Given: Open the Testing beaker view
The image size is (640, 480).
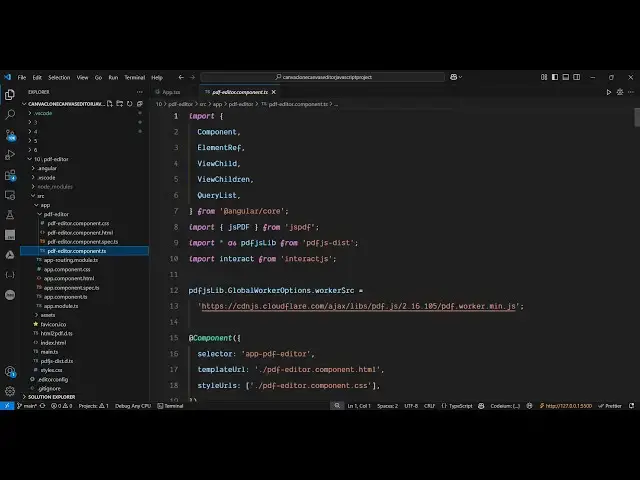Looking at the screenshot, I should pyautogui.click(x=10, y=215).
